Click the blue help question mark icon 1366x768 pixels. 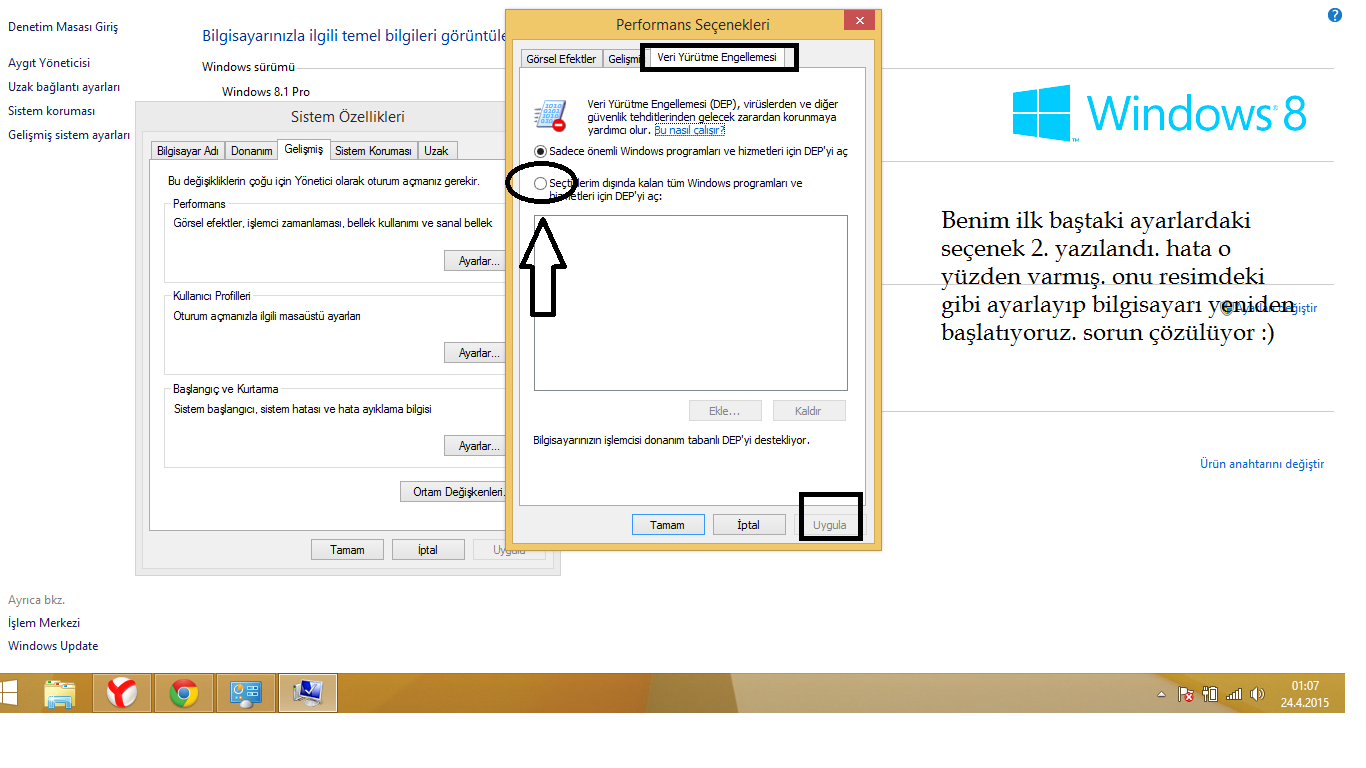(1334, 15)
